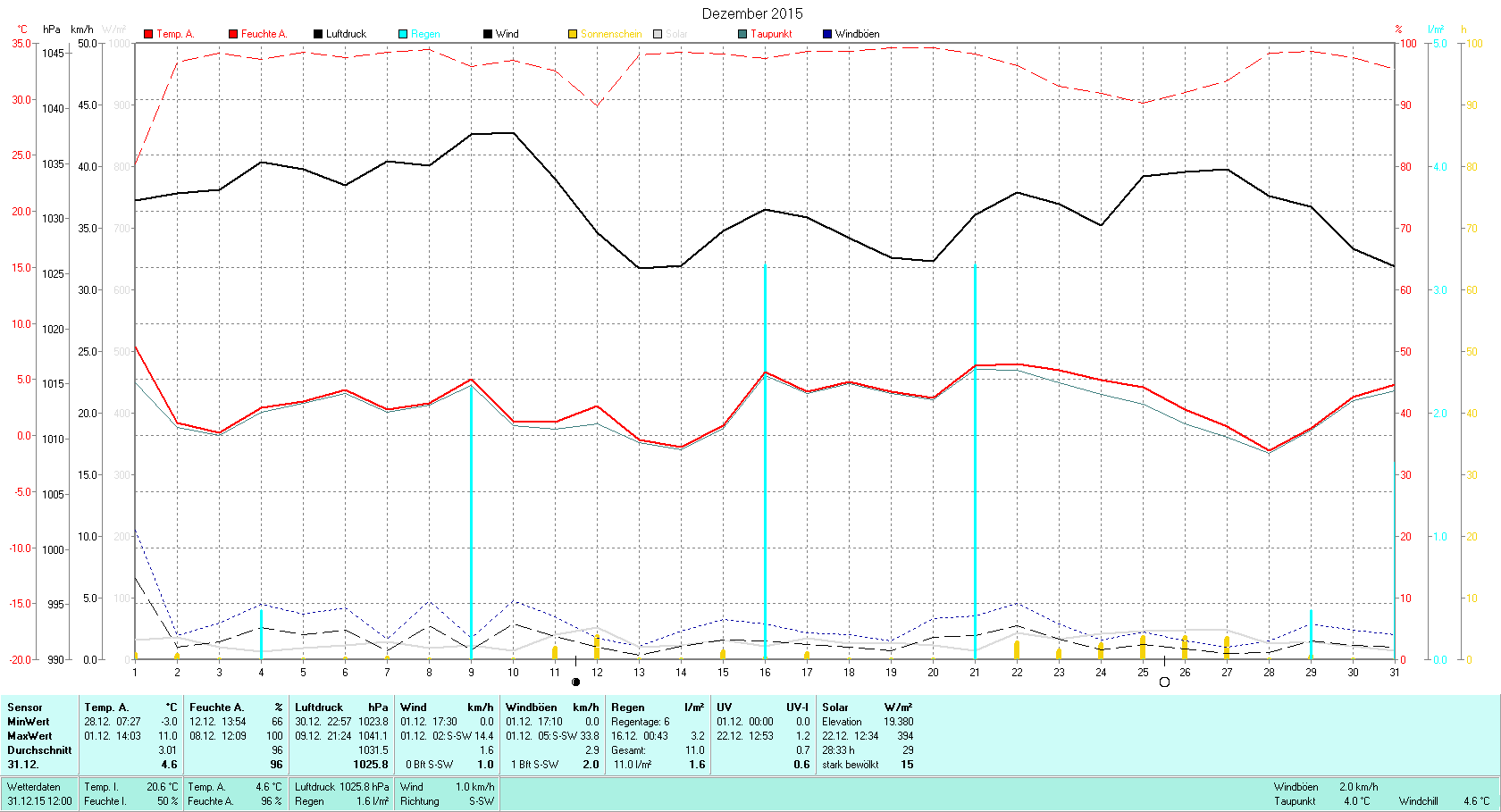Click the cyan rain bar at day 16
Image resolution: width=1501 pixels, height=812 pixels.
[765, 462]
